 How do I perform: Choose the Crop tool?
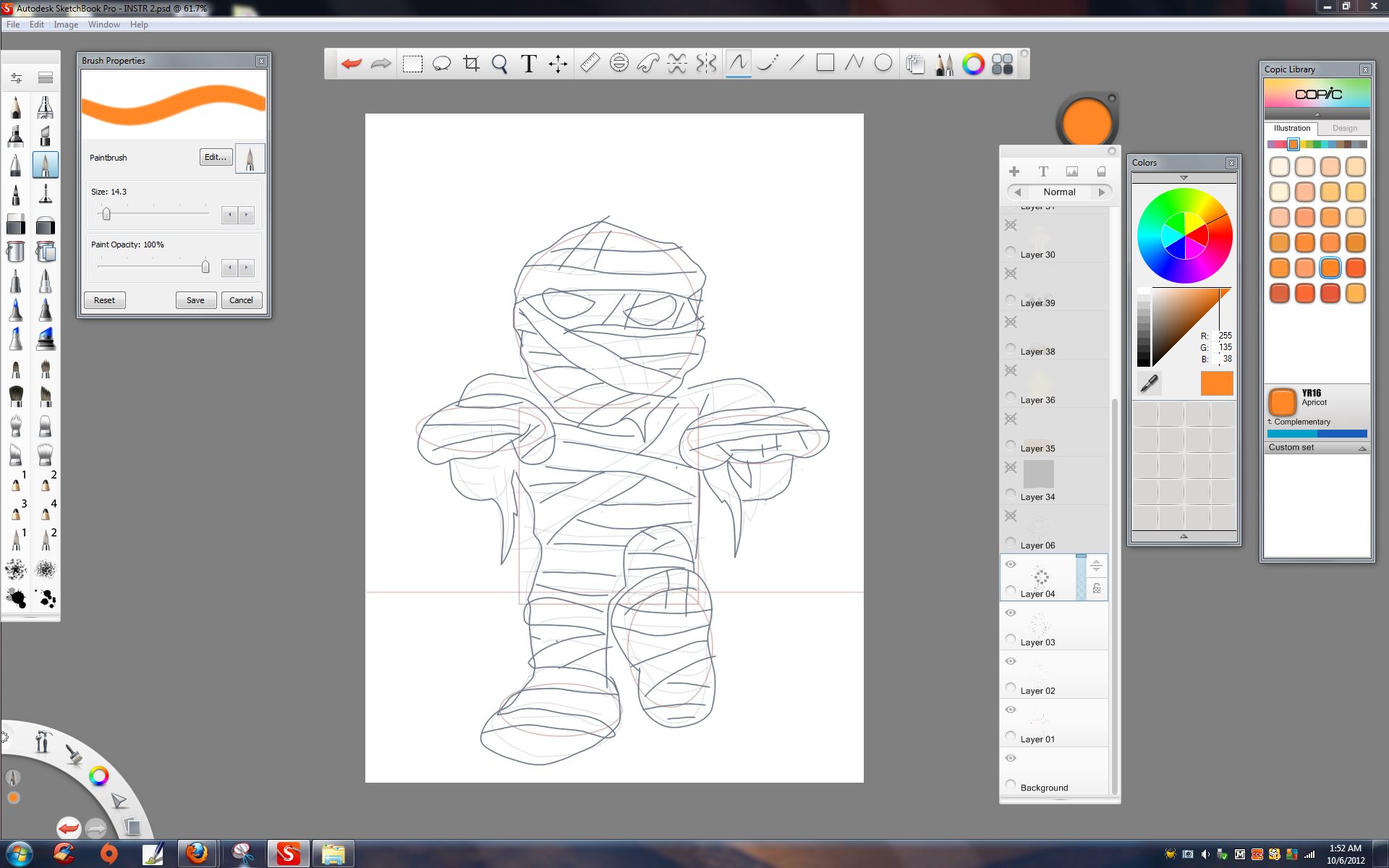(471, 64)
